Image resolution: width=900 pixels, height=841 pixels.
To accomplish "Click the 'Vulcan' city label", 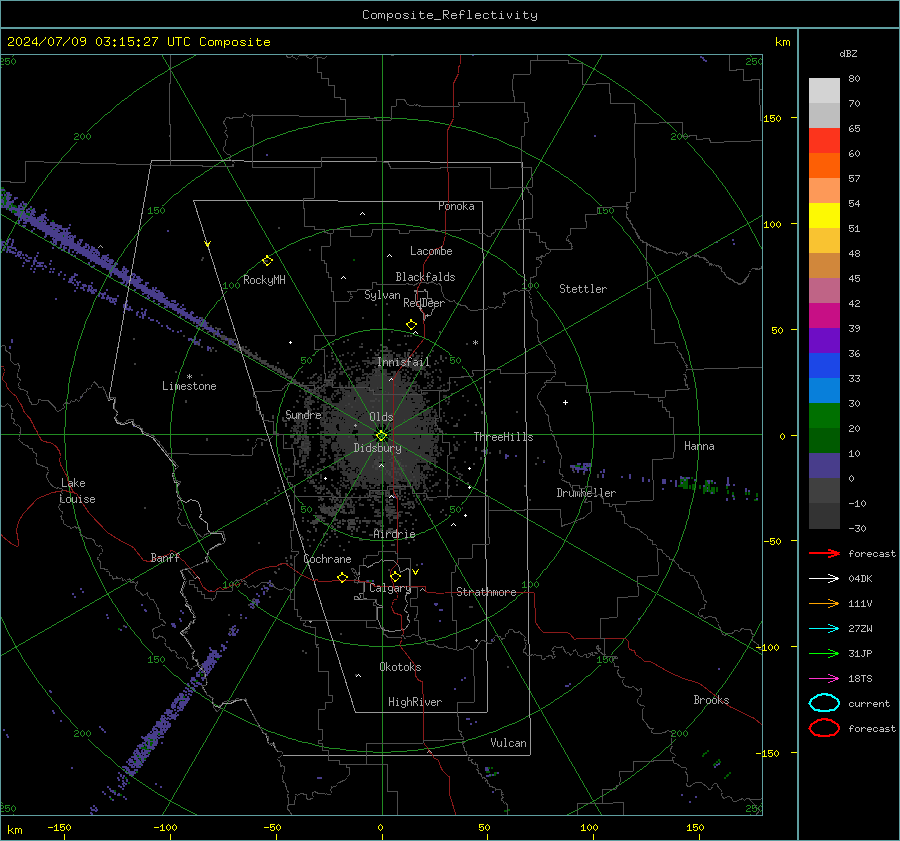I will [x=509, y=743].
